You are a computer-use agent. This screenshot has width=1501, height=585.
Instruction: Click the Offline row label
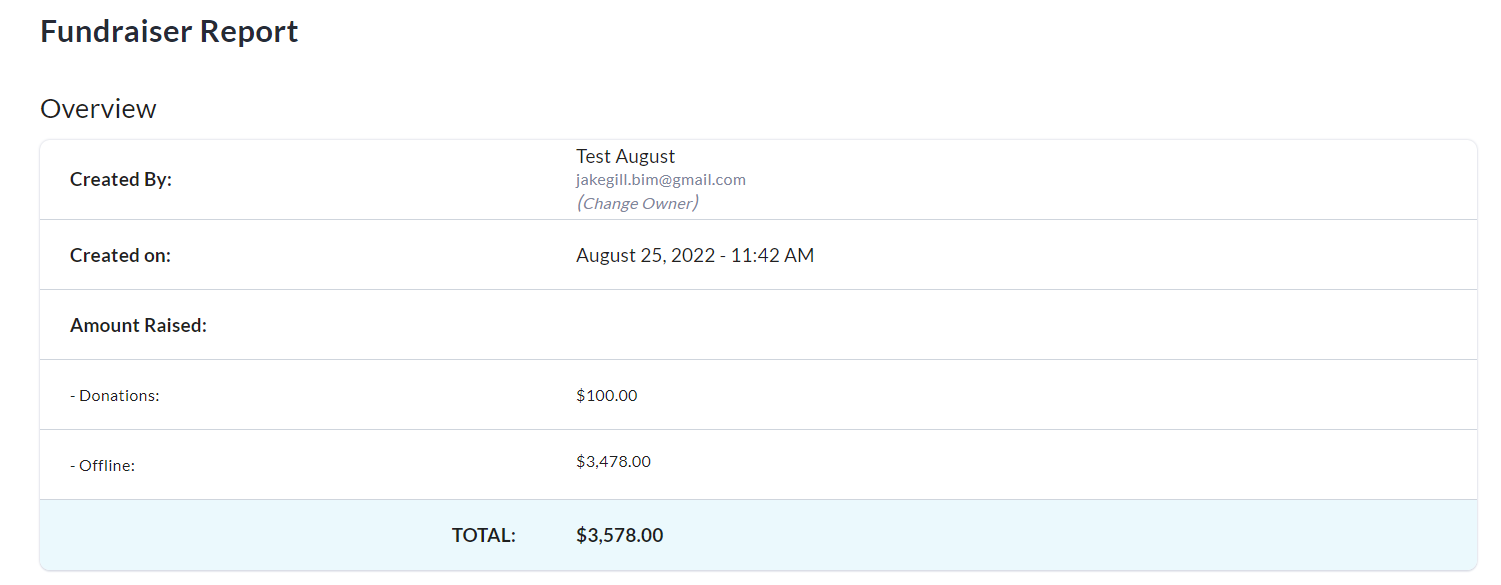coord(102,465)
